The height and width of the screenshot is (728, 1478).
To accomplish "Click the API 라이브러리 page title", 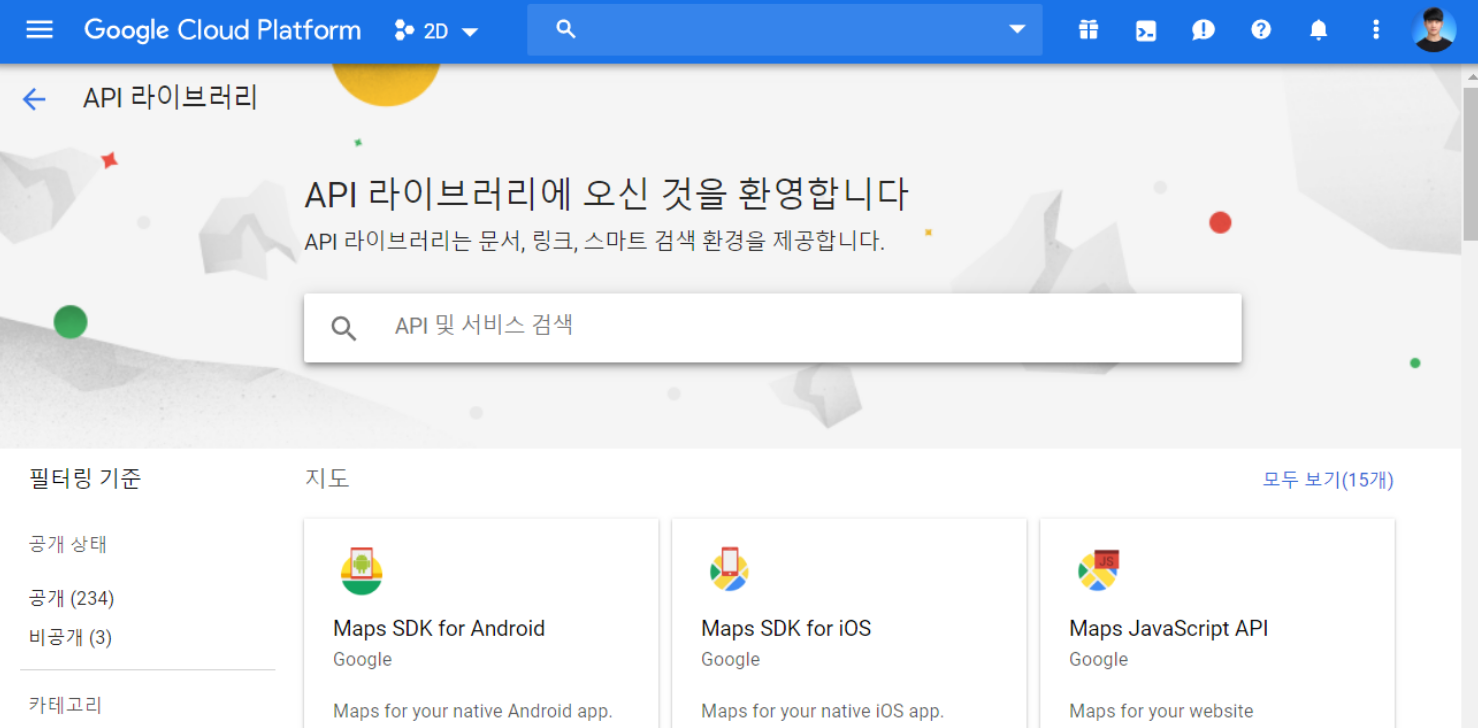I will (x=170, y=98).
